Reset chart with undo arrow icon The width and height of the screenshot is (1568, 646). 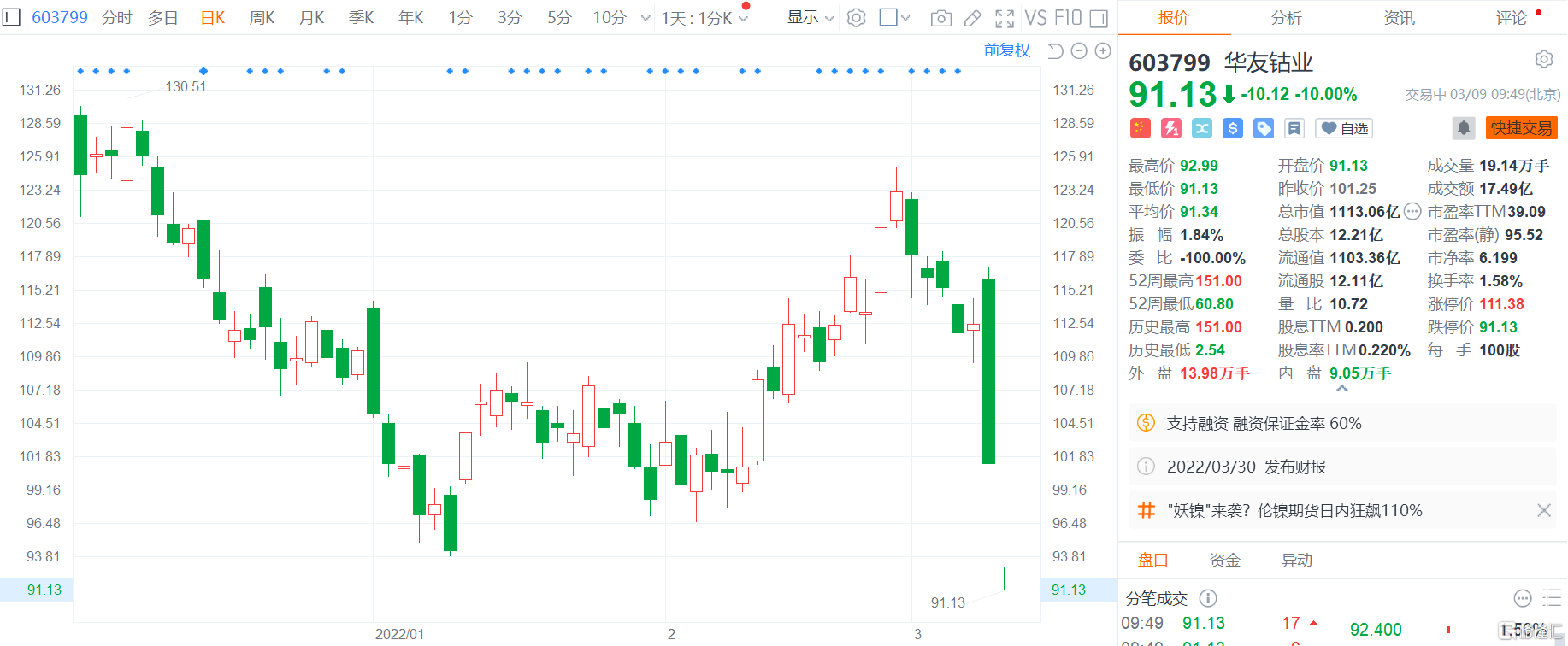1055,51
